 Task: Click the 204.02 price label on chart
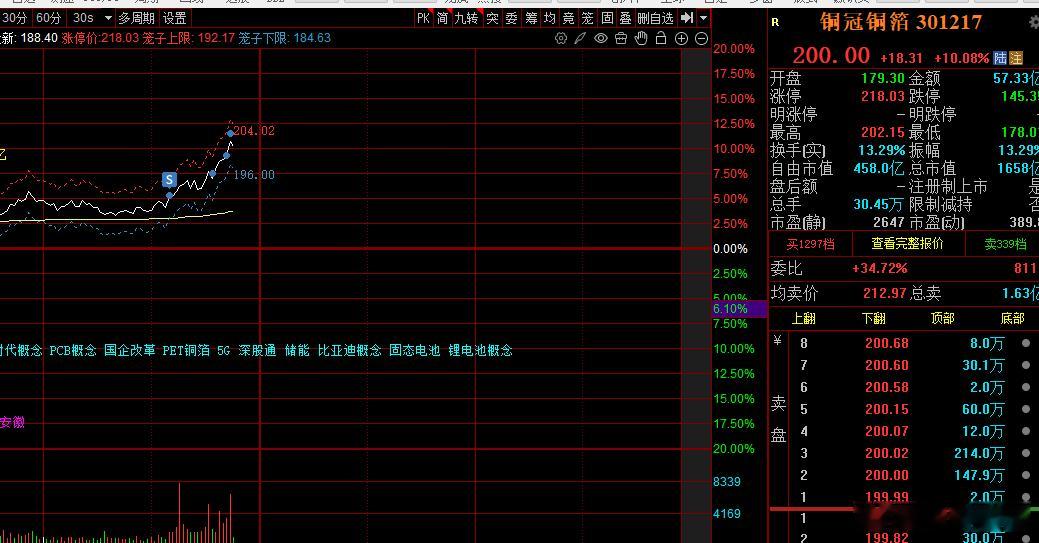click(x=254, y=131)
